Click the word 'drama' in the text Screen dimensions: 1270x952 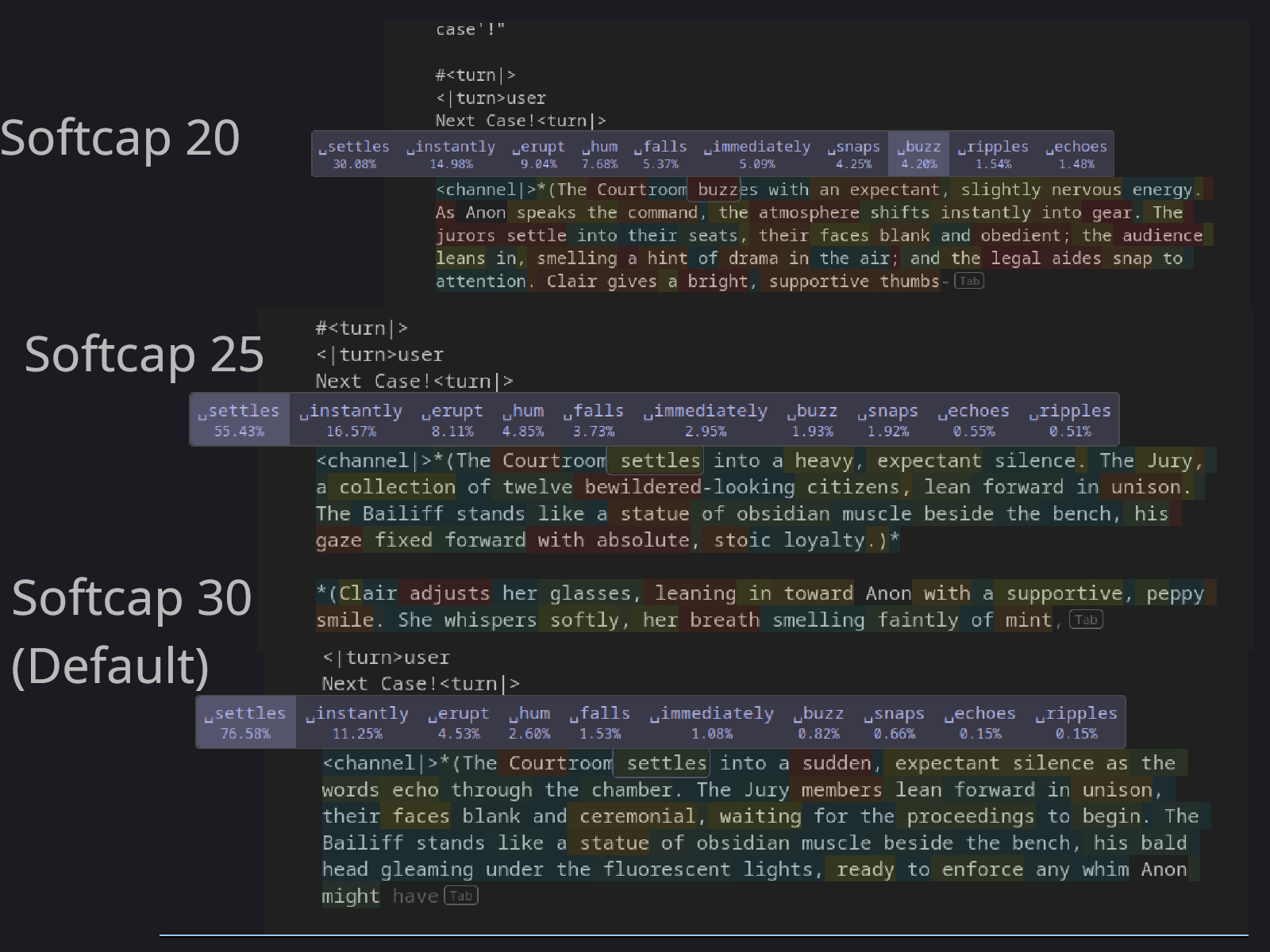click(752, 259)
